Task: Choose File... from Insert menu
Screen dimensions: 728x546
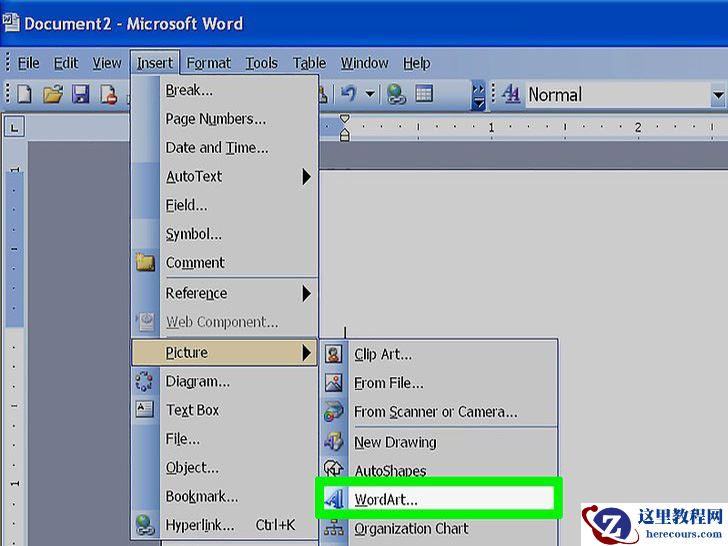Action: [225, 439]
